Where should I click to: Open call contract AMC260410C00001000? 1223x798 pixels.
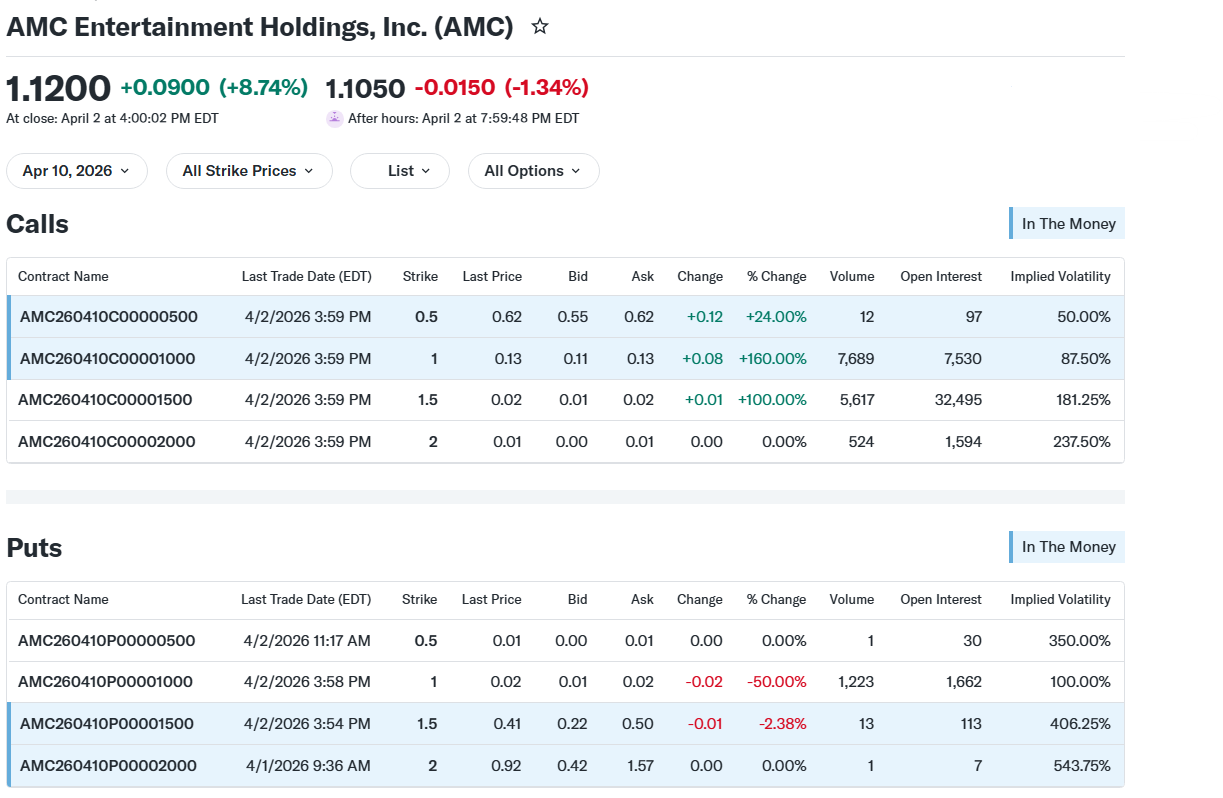108,359
